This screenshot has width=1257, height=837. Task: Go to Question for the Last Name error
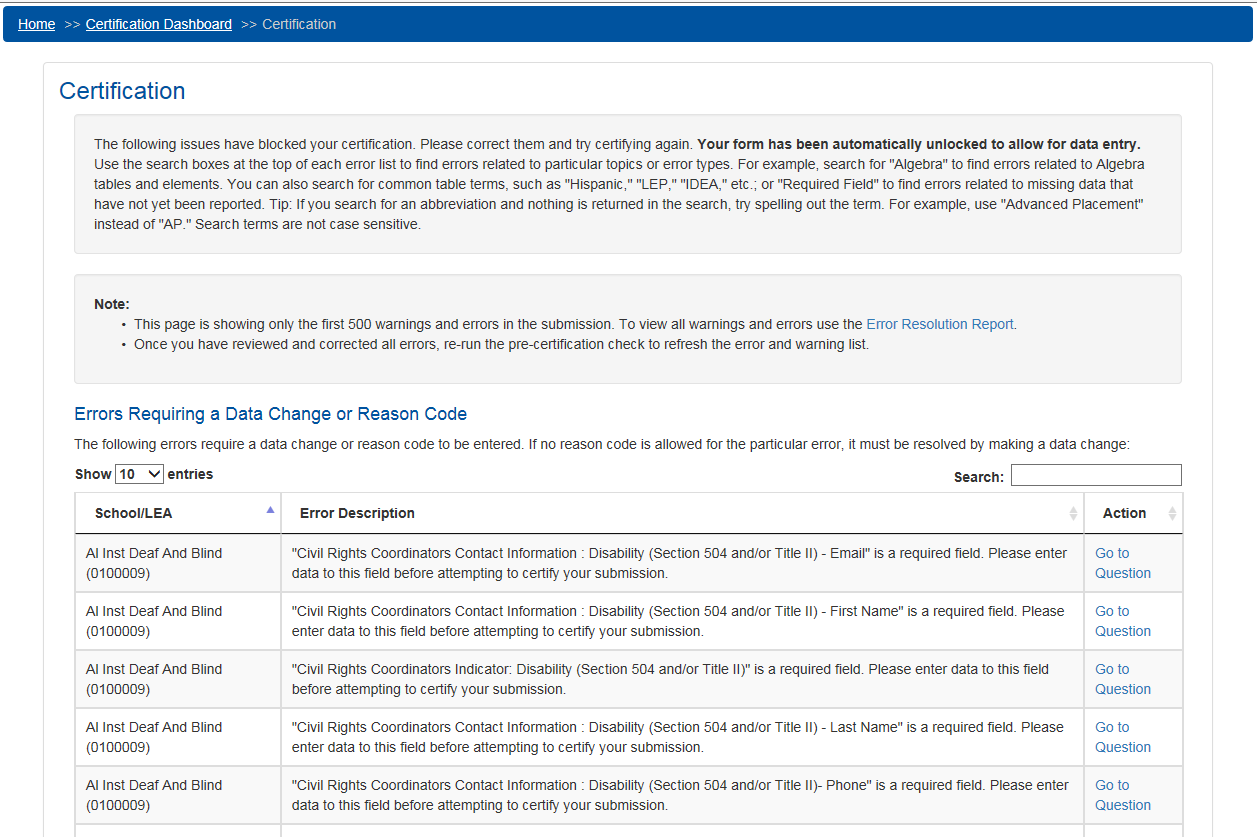pos(1122,737)
